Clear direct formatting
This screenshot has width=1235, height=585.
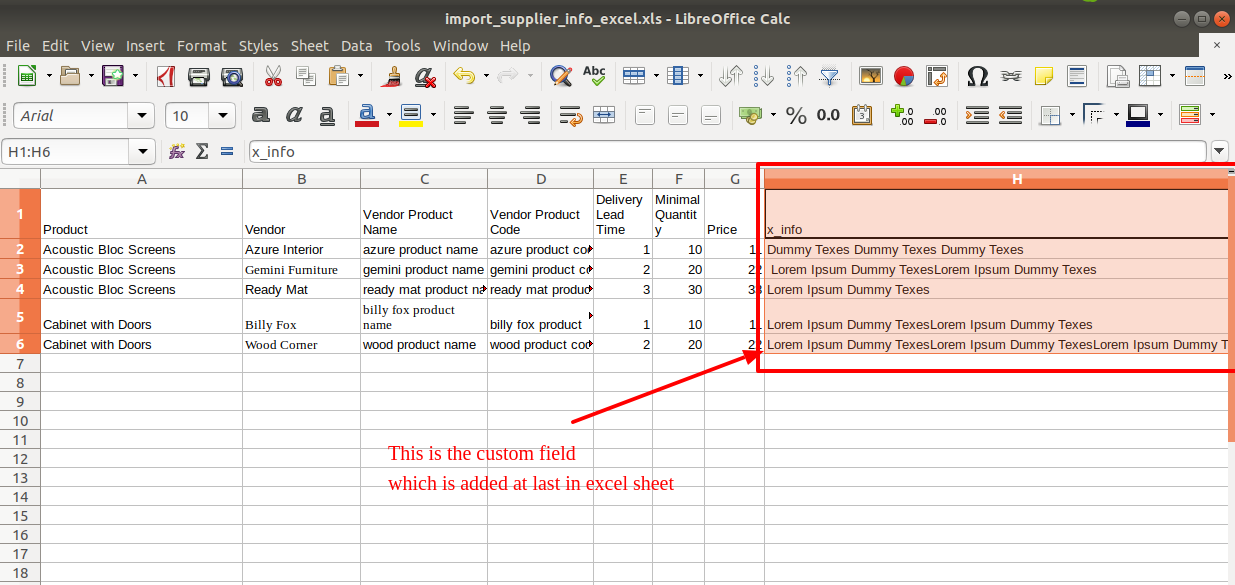click(x=425, y=76)
